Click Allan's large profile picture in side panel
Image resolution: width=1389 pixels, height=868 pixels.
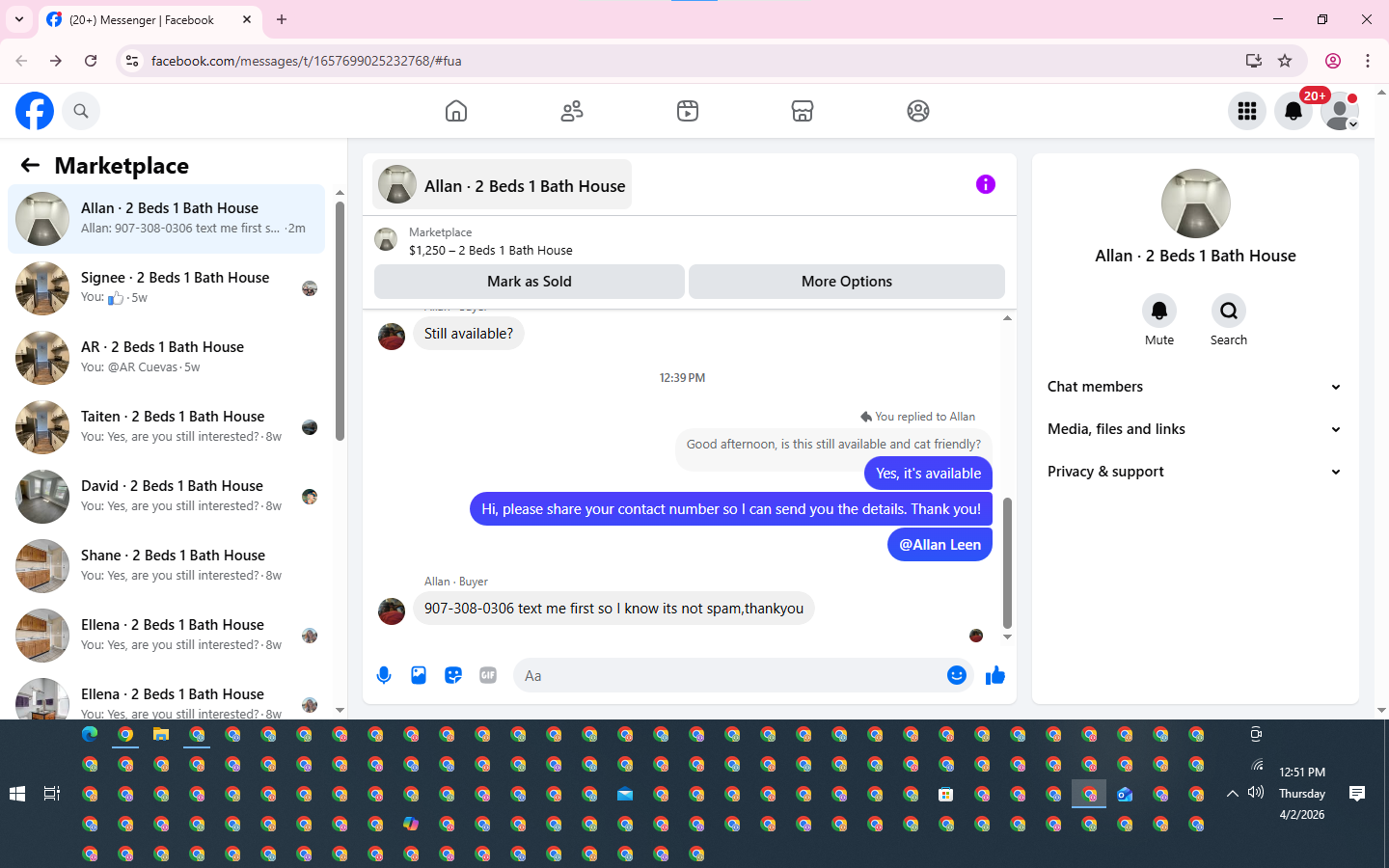[1196, 203]
